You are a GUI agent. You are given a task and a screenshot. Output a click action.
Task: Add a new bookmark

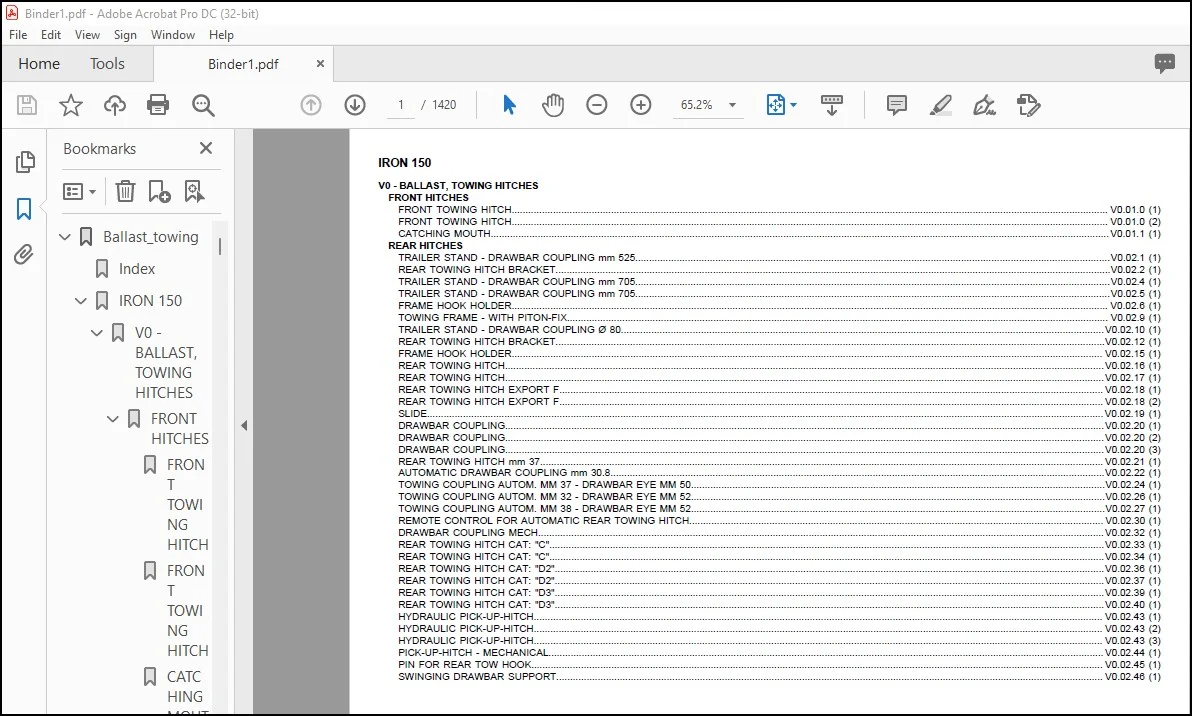pos(160,191)
